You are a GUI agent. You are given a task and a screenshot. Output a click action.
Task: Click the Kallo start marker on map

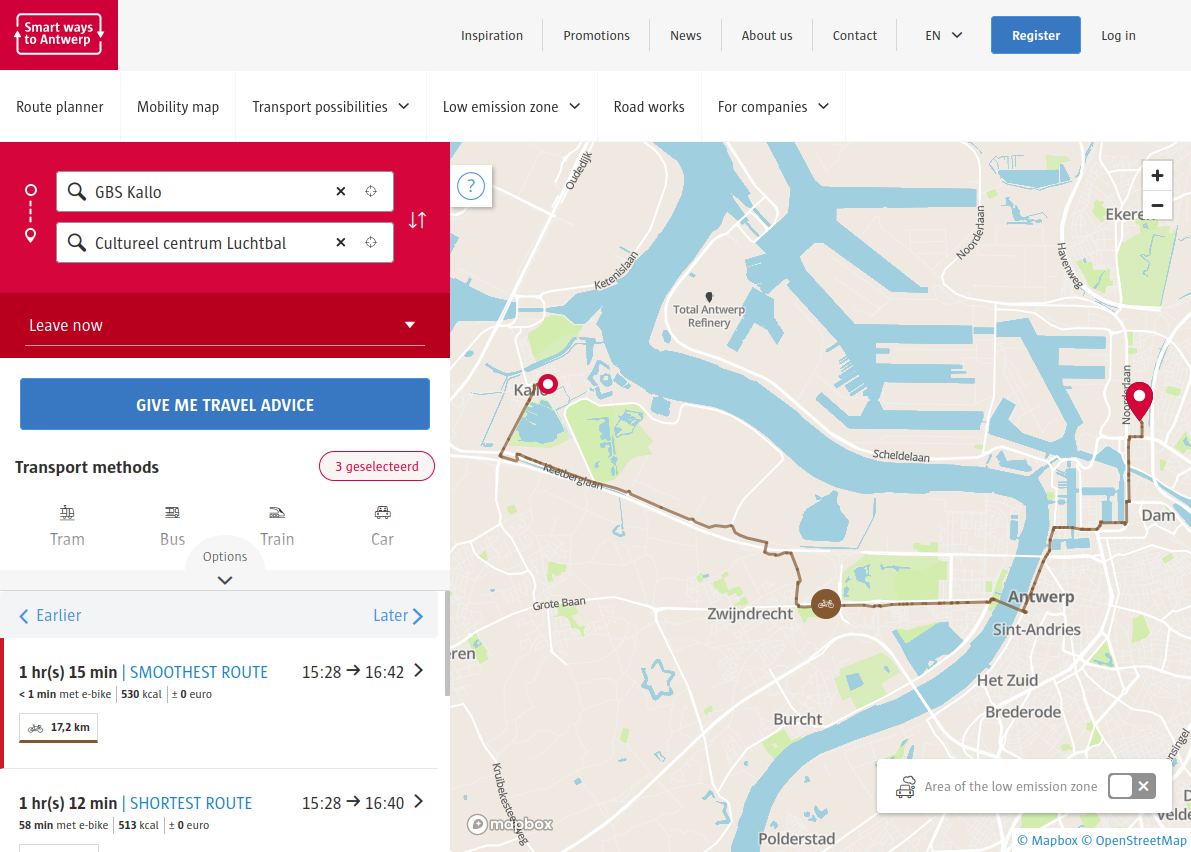click(548, 383)
